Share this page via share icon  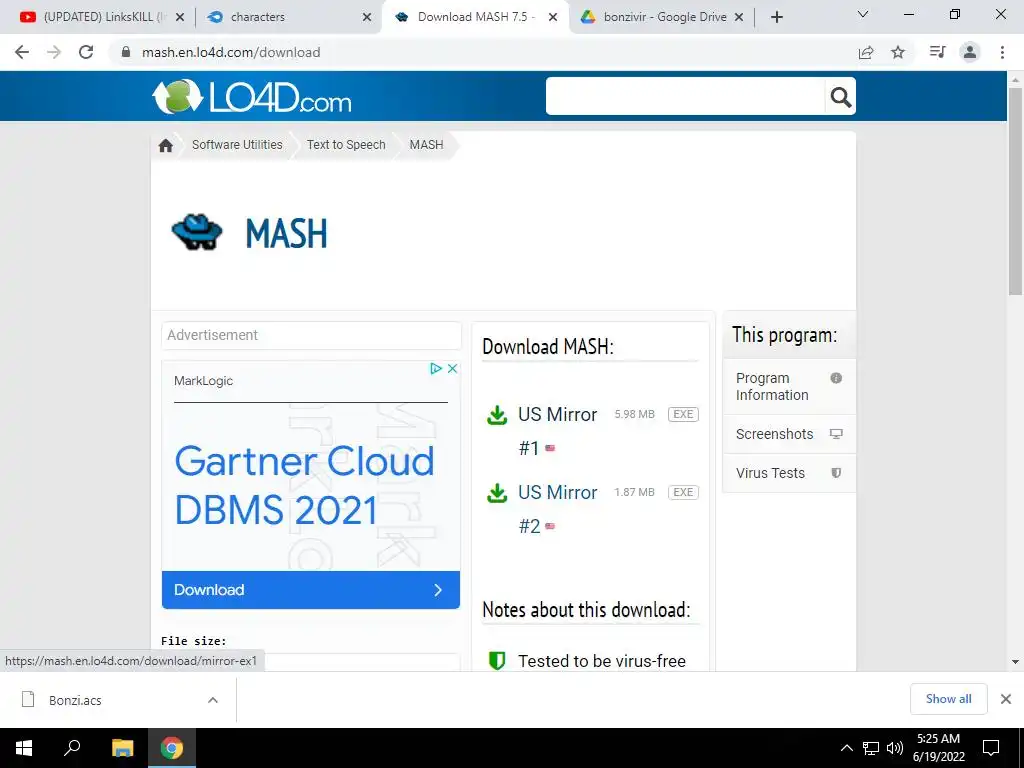coord(866,52)
